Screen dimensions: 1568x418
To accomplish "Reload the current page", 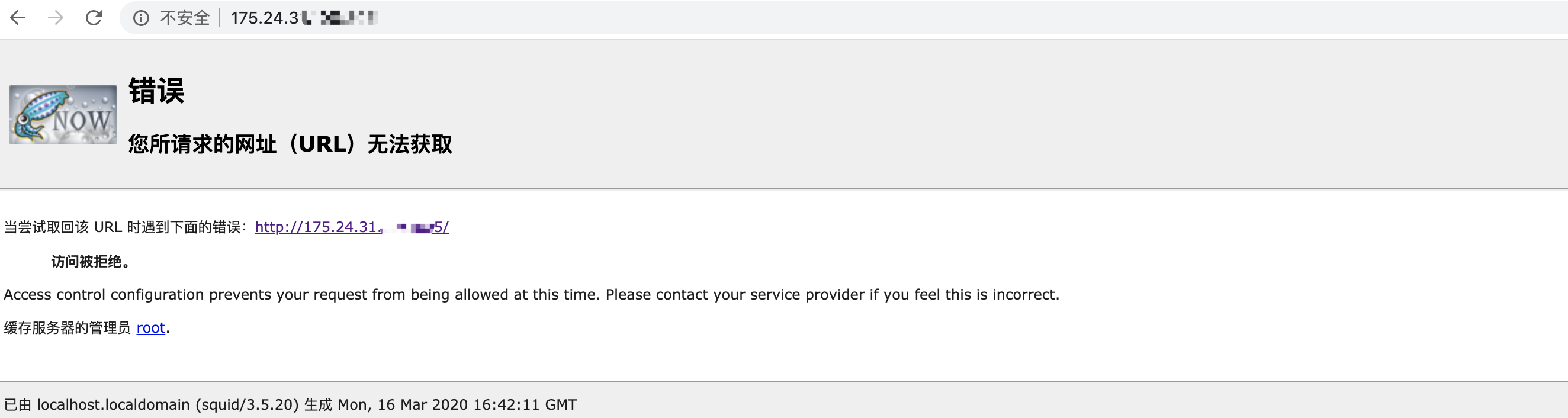I will (x=94, y=18).
